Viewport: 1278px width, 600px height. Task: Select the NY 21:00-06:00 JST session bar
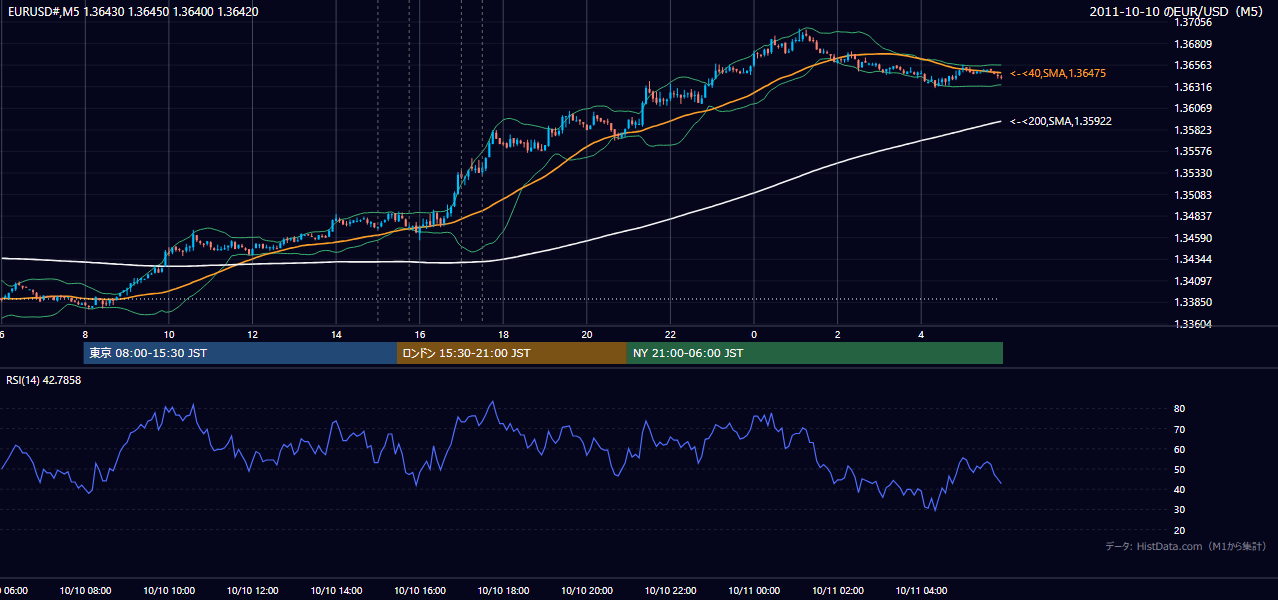click(815, 353)
